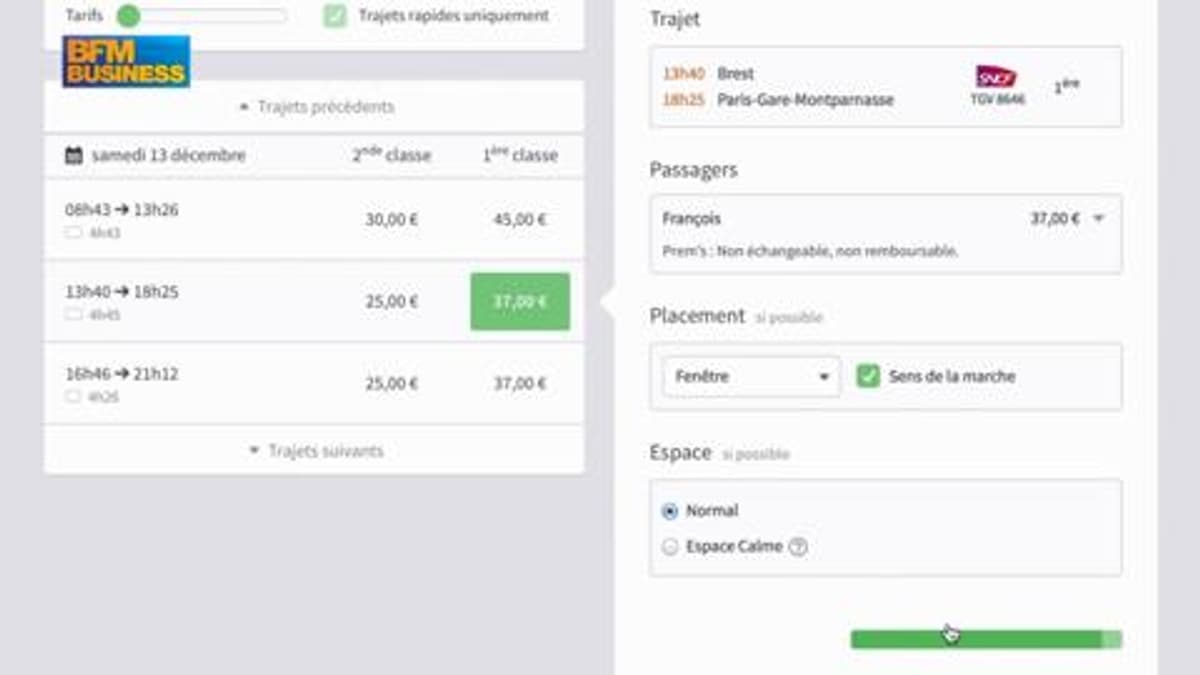Click duration icon under 13h40 trip
This screenshot has width=1200, height=675.
coord(73,315)
